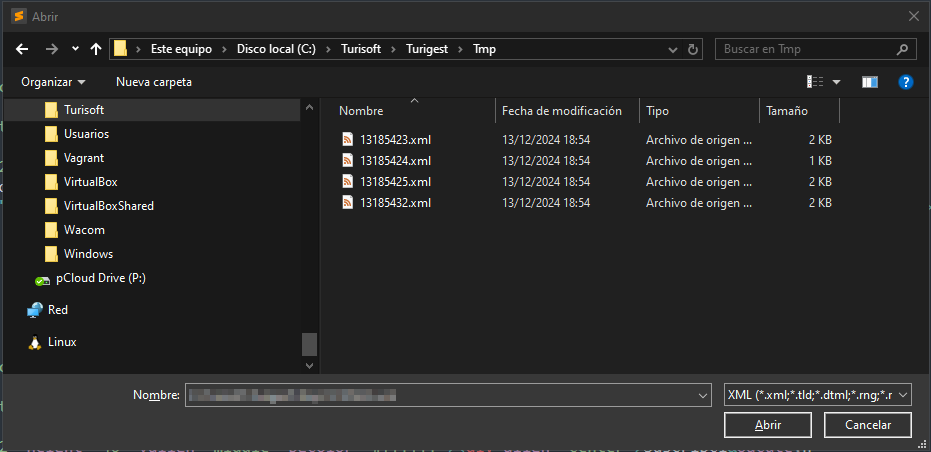931x452 pixels.
Task: Open the XML file type filter dropdown
Action: tap(818, 394)
